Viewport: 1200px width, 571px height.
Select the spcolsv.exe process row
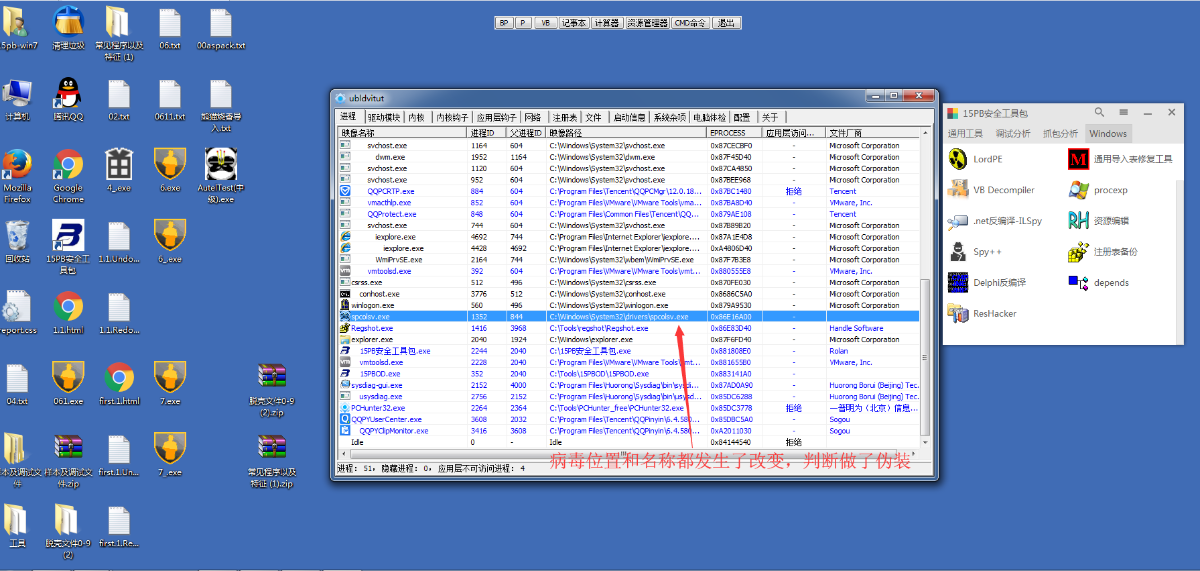[628, 316]
